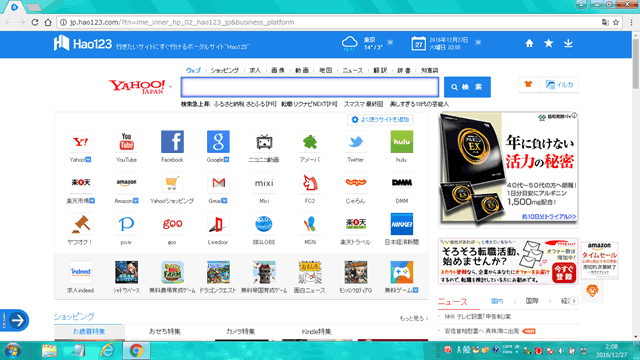640x360 pixels.
Task: Select the ウェブ search tab
Action: click(193, 70)
